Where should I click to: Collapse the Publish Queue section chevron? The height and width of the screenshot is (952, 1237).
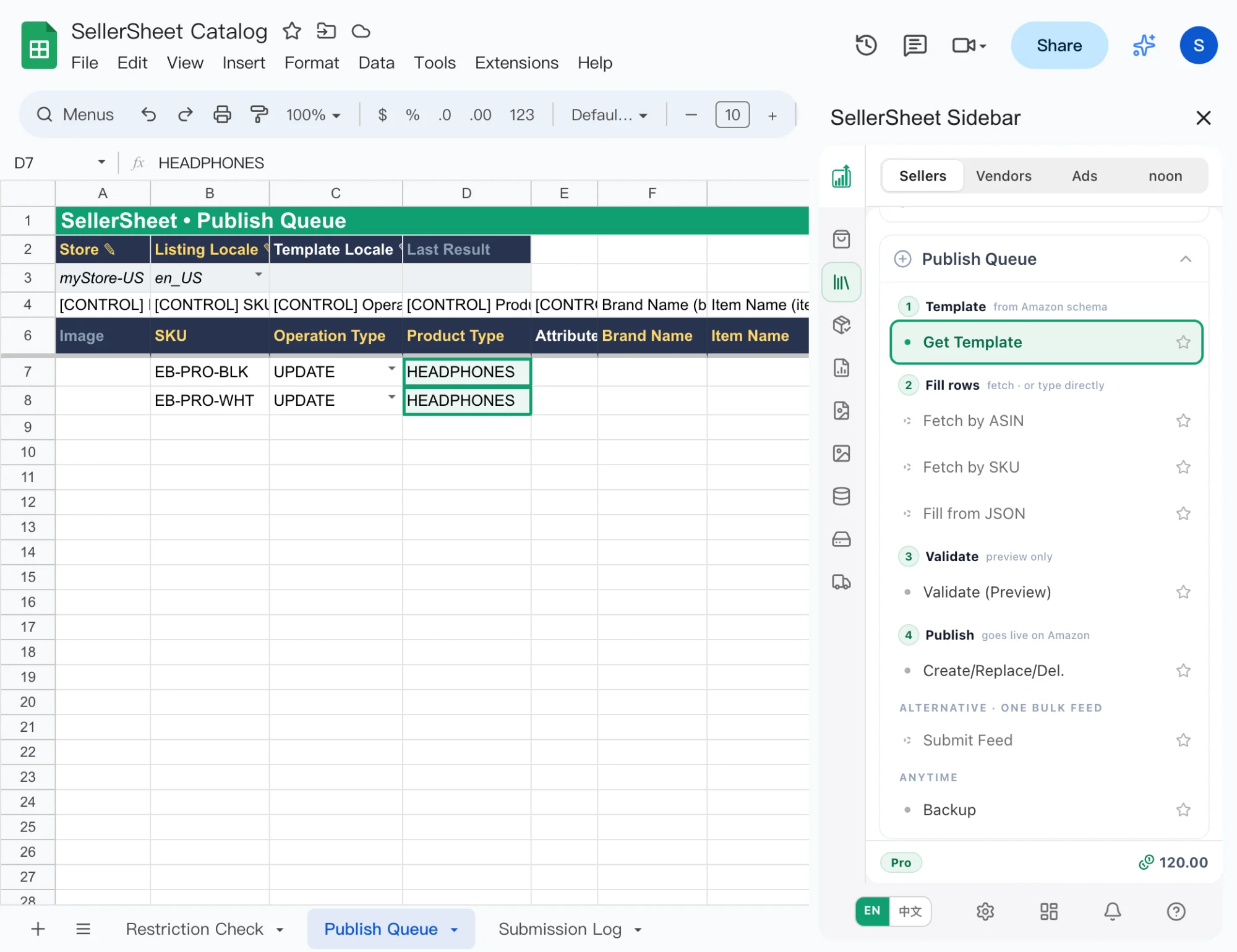pos(1185,259)
